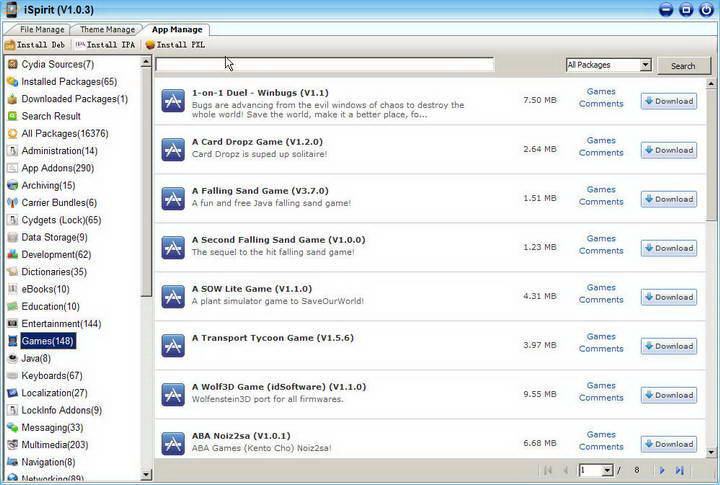This screenshot has height=485, width=720.
Task: Select LockInfo Addons(9) category
Action: [x=62, y=410]
